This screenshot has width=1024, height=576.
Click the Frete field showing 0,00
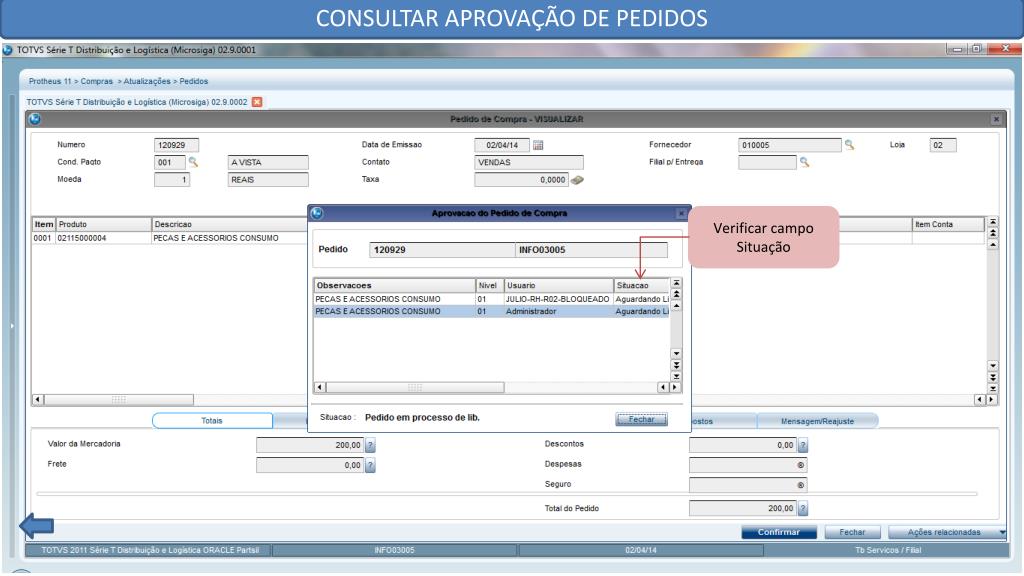310,466
